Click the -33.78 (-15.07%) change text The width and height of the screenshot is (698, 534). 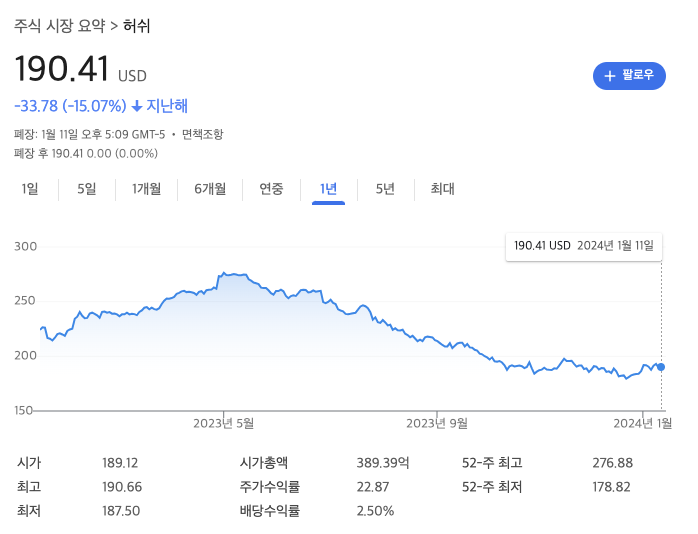tap(70, 106)
